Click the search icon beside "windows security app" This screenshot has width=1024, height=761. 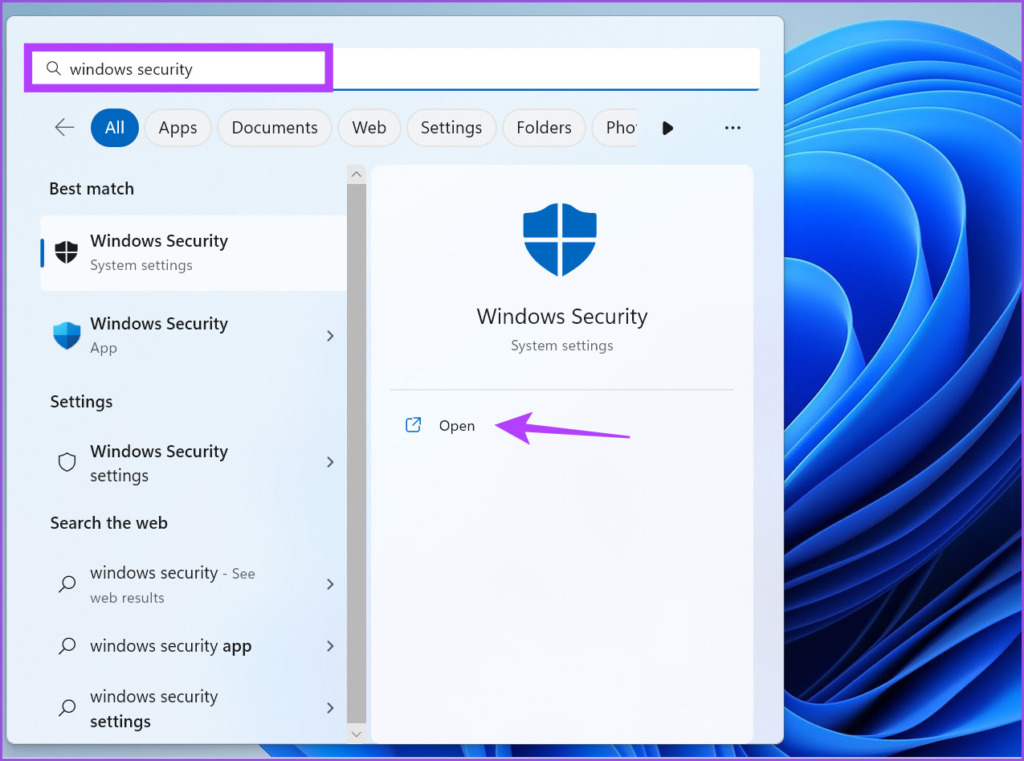[67, 646]
